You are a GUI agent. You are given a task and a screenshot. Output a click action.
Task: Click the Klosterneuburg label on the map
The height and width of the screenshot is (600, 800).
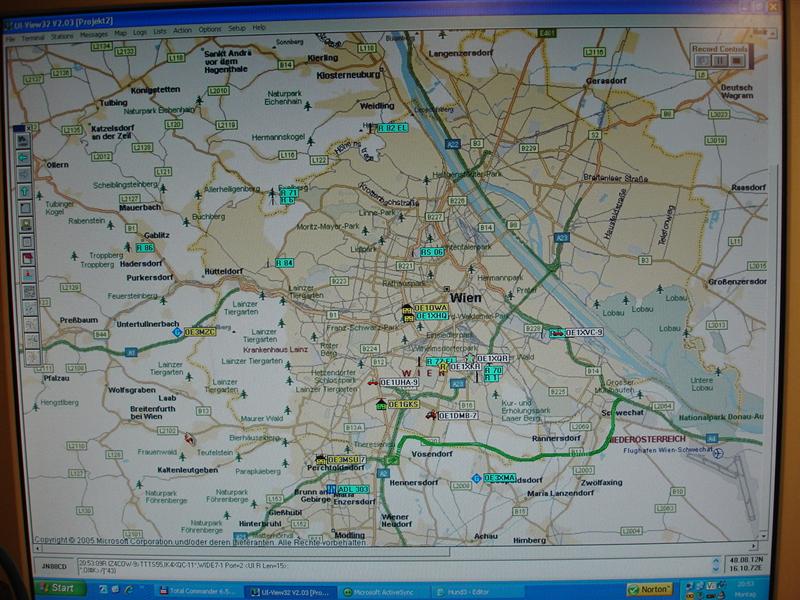348,76
